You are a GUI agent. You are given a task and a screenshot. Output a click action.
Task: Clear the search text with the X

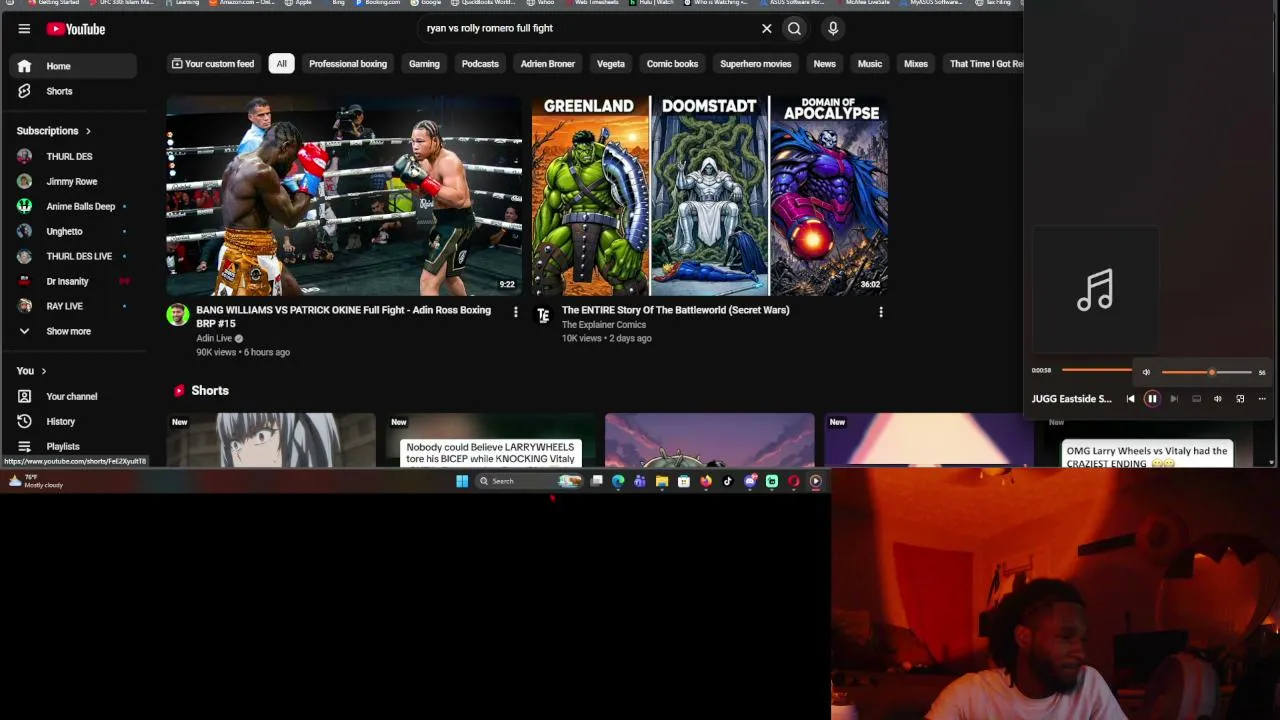[767, 28]
